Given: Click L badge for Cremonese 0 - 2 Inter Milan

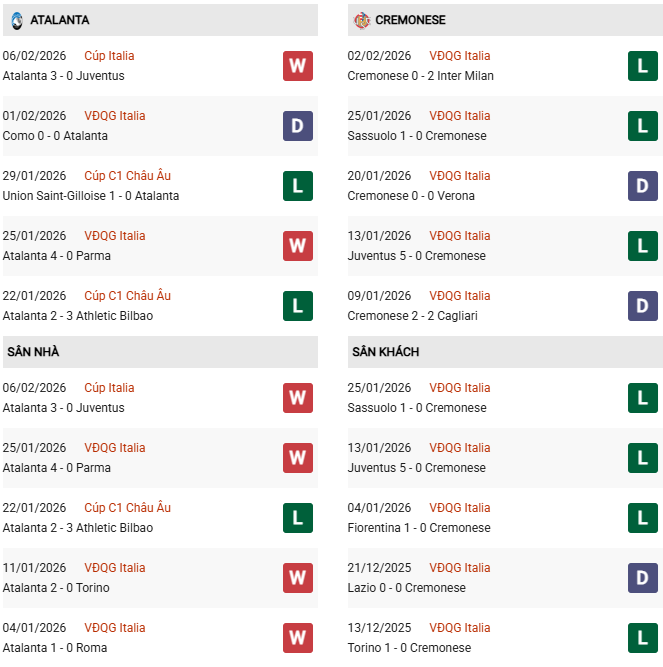Looking at the screenshot, I should point(642,66).
